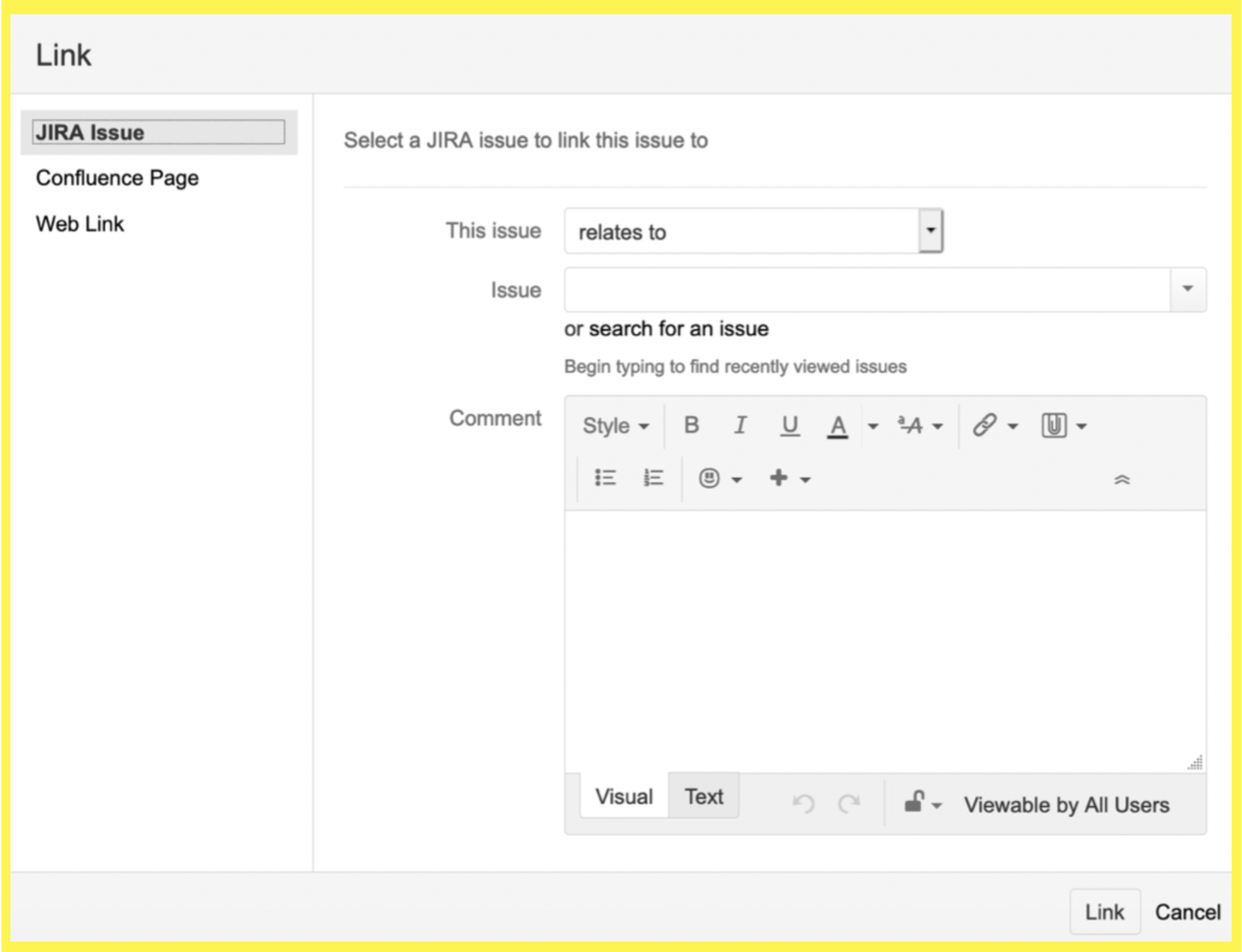Toggle italic formatting in comment editor
Screen dimensions: 1242x952
(740, 425)
